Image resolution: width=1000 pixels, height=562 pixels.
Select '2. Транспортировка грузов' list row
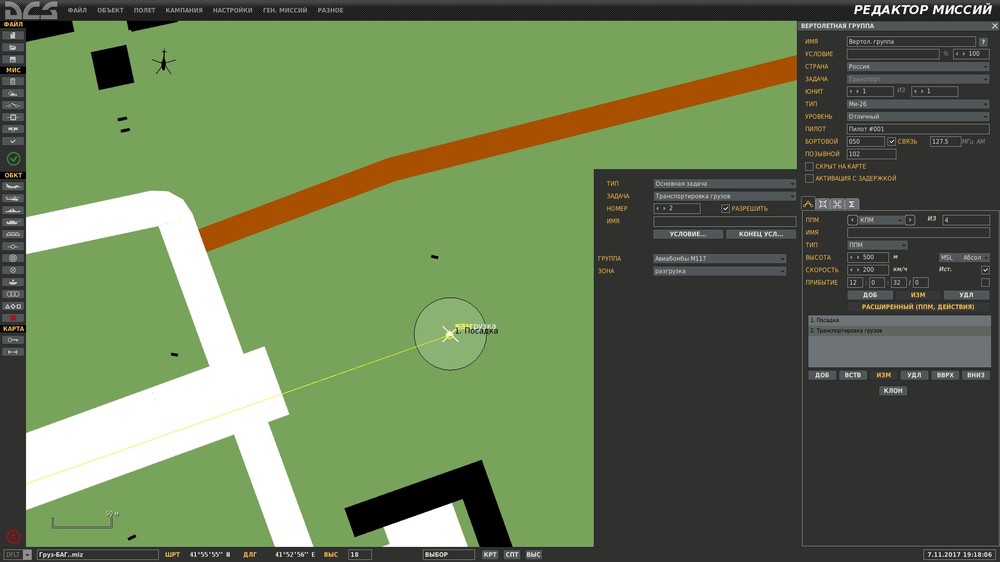coord(899,330)
